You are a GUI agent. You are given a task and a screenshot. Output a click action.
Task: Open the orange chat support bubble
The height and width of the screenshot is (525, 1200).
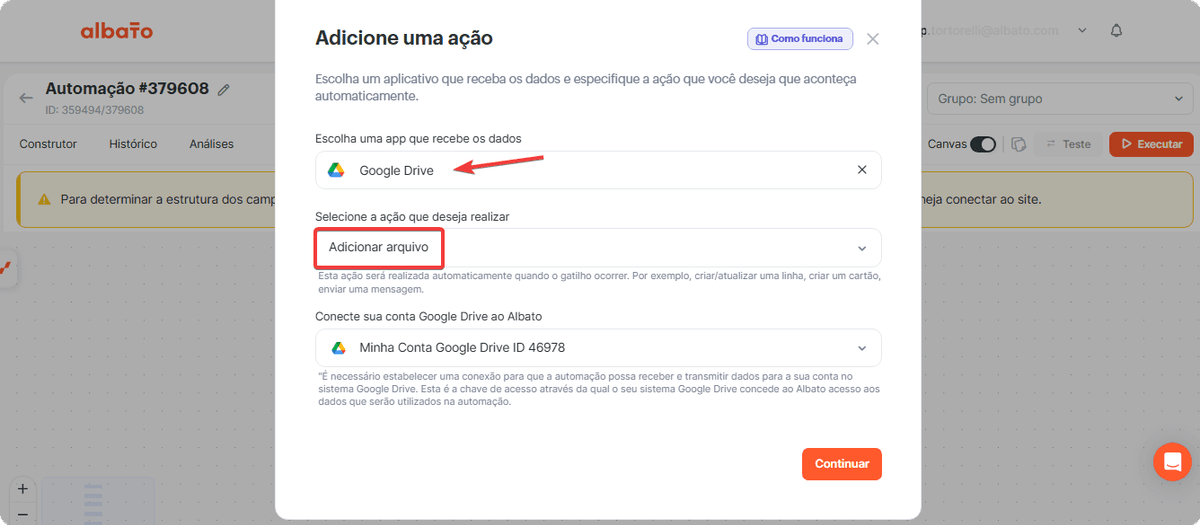(1172, 462)
